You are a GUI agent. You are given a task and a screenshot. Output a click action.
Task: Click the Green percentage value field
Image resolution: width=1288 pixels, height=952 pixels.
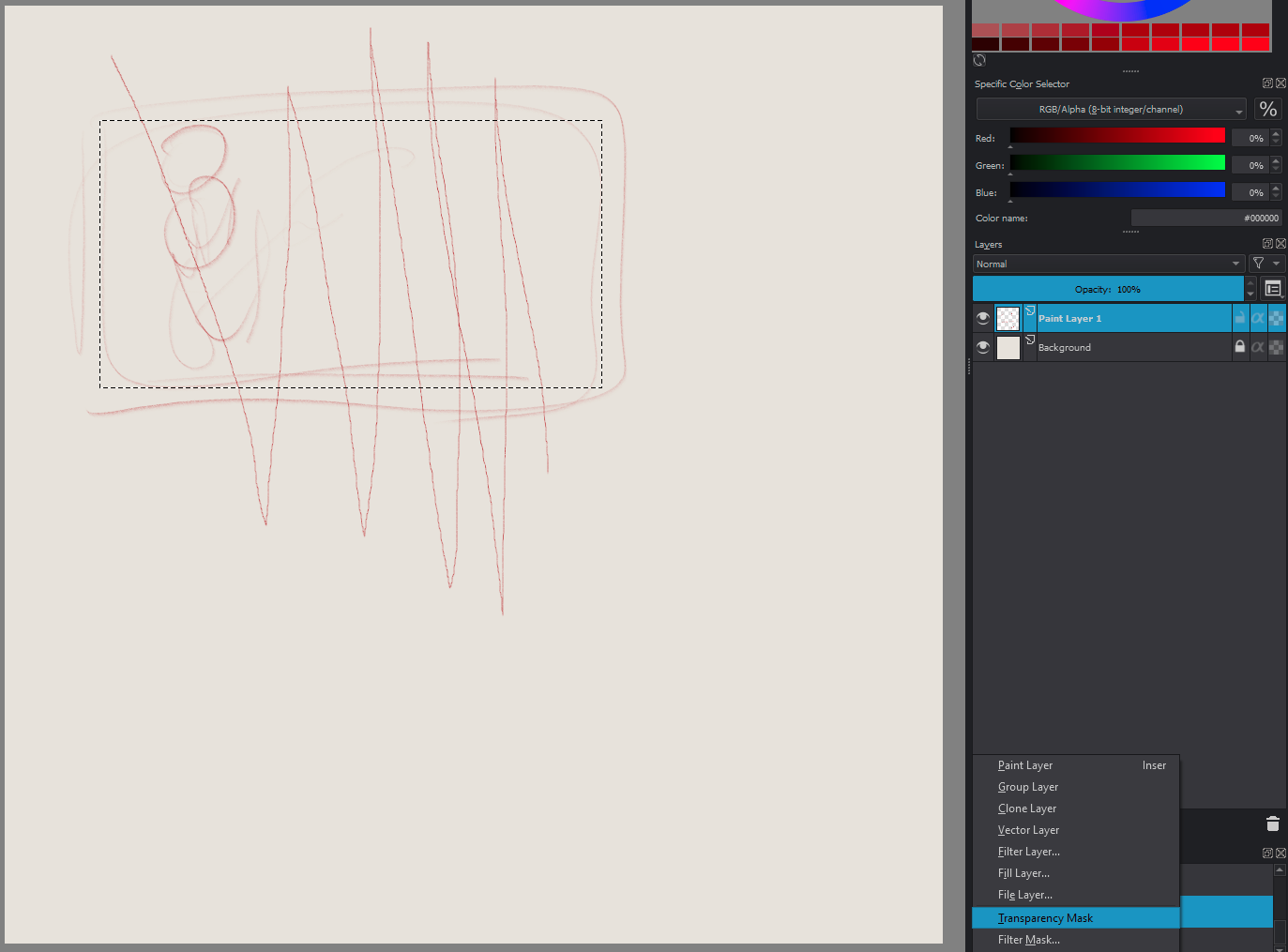(x=1250, y=165)
